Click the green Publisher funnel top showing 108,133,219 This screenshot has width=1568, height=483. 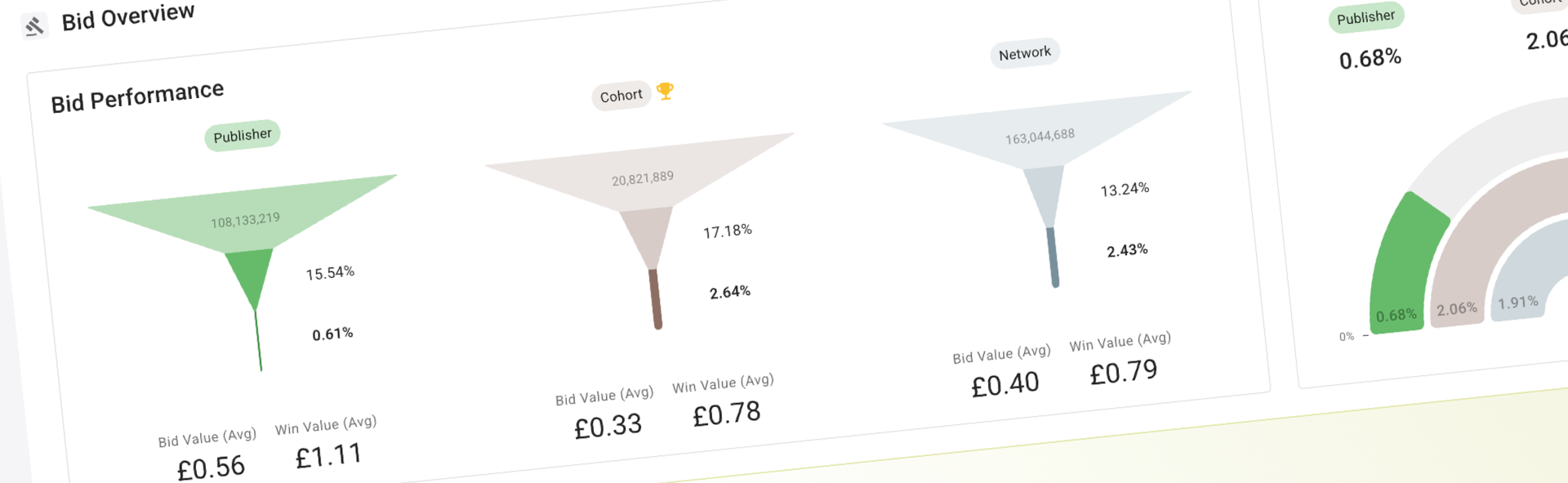(245, 217)
